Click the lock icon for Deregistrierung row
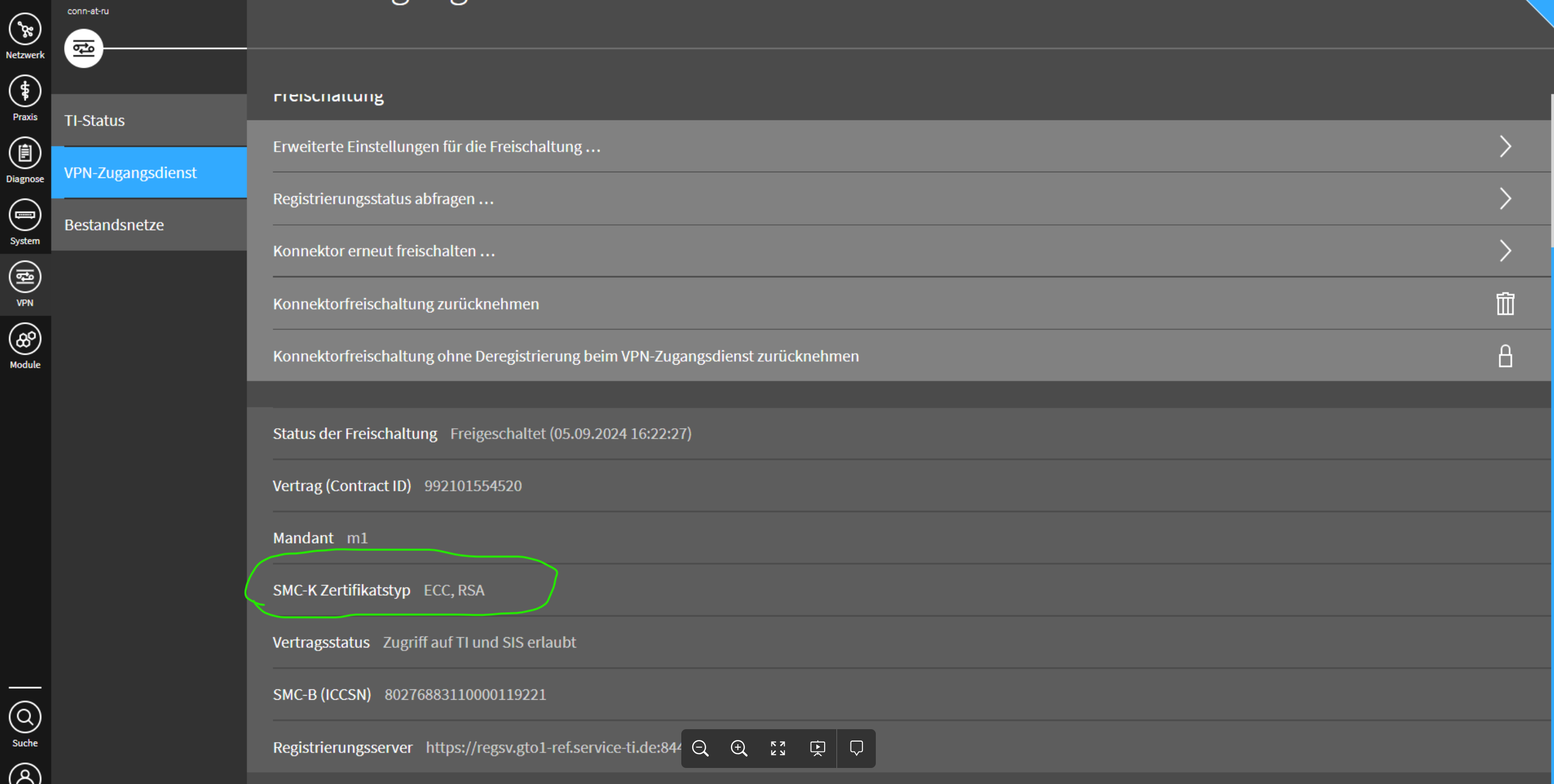This screenshot has height=784, width=1554. click(x=1504, y=356)
